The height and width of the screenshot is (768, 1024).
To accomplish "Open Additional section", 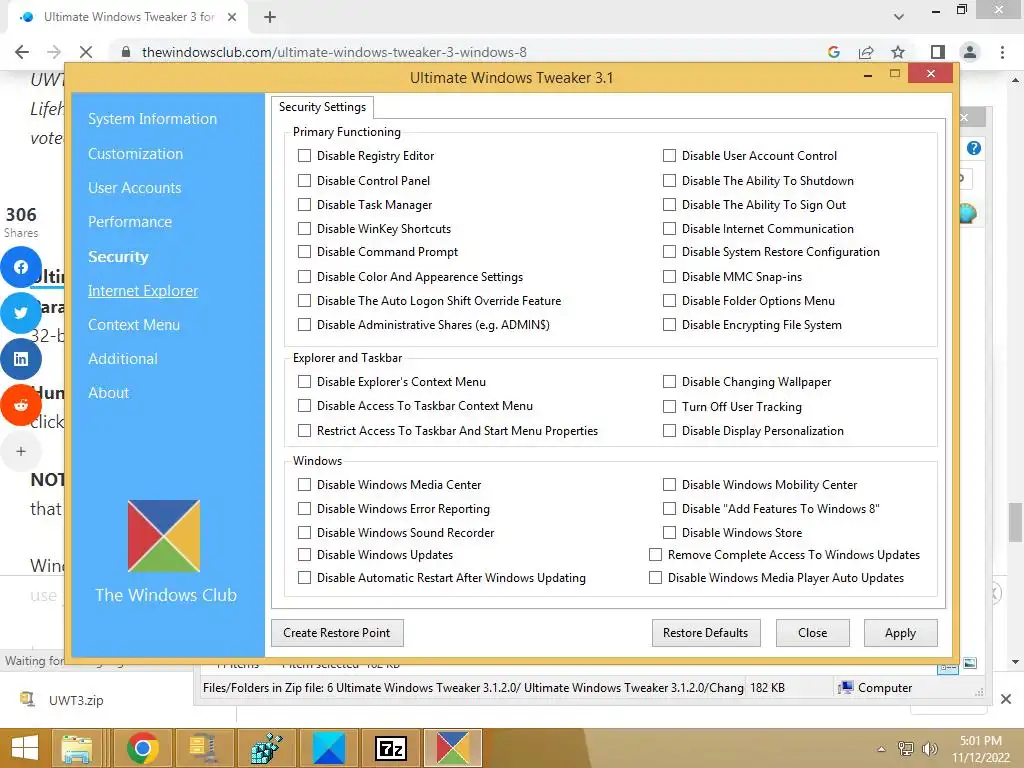I will 123,359.
